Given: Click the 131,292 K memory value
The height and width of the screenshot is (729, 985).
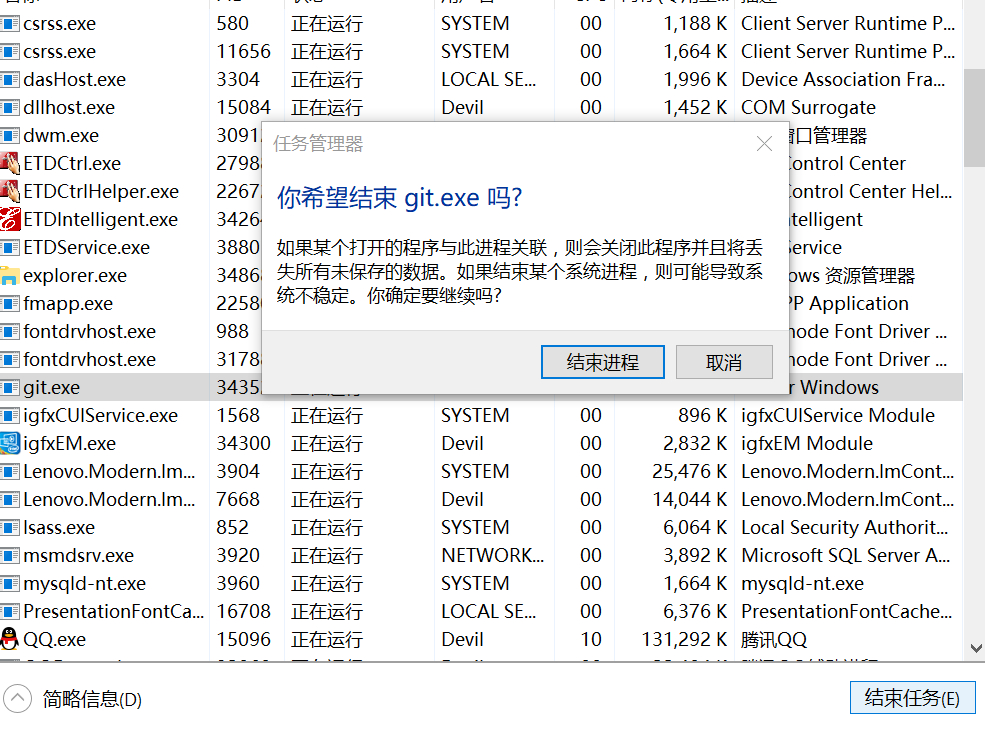Looking at the screenshot, I should 683,639.
